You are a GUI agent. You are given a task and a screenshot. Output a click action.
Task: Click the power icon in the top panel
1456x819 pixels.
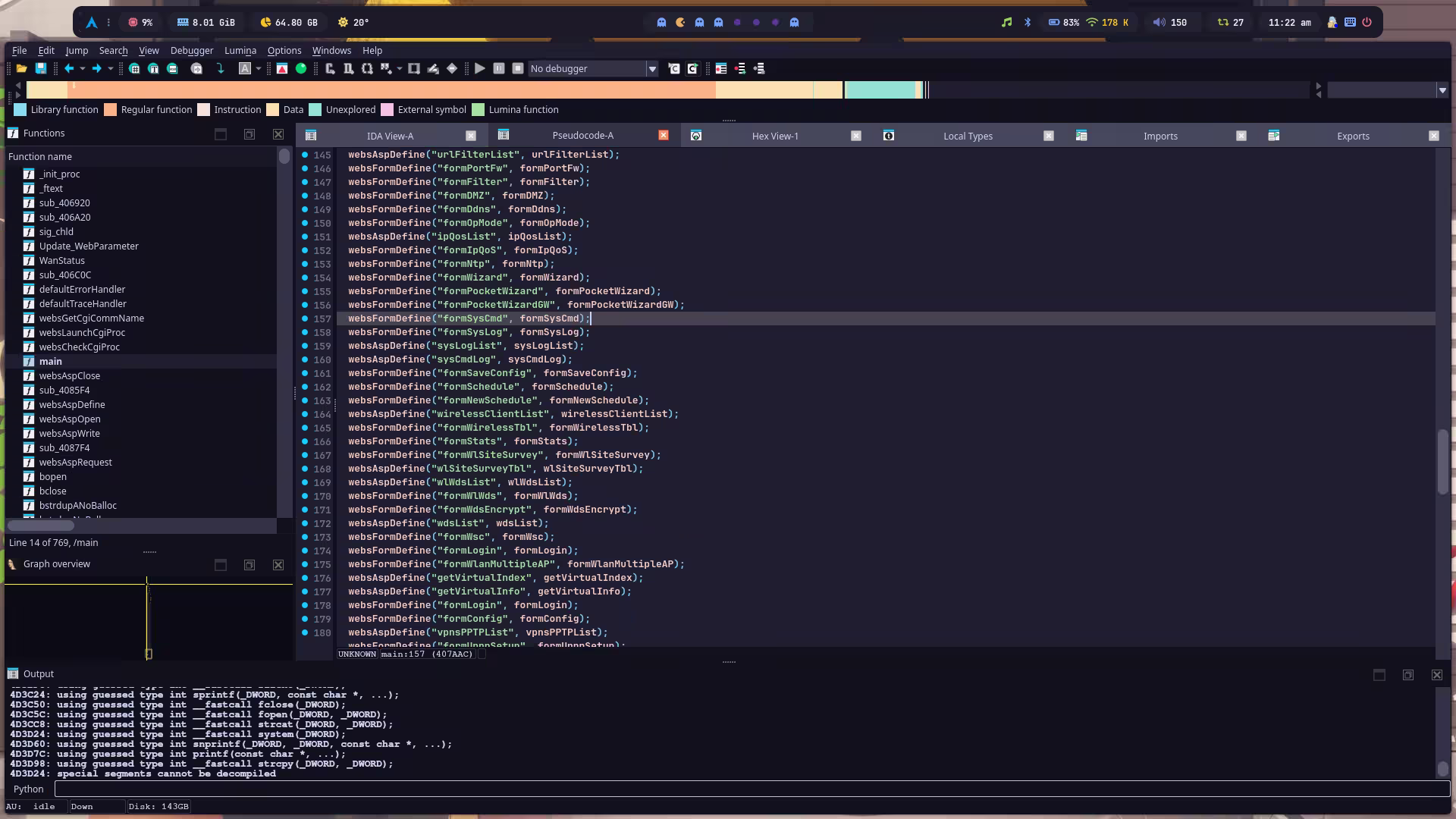point(1367,23)
